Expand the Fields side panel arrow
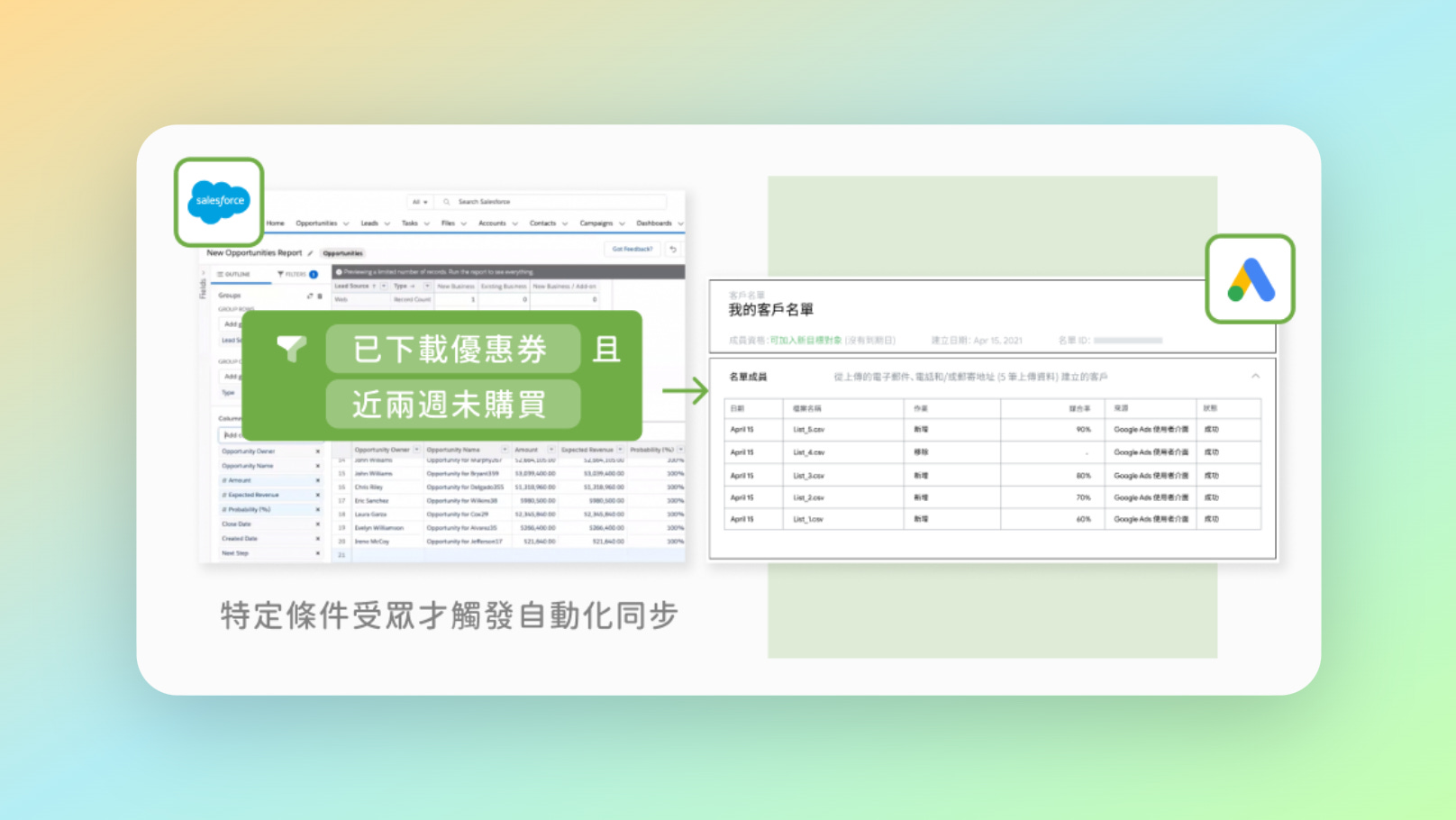 203,273
